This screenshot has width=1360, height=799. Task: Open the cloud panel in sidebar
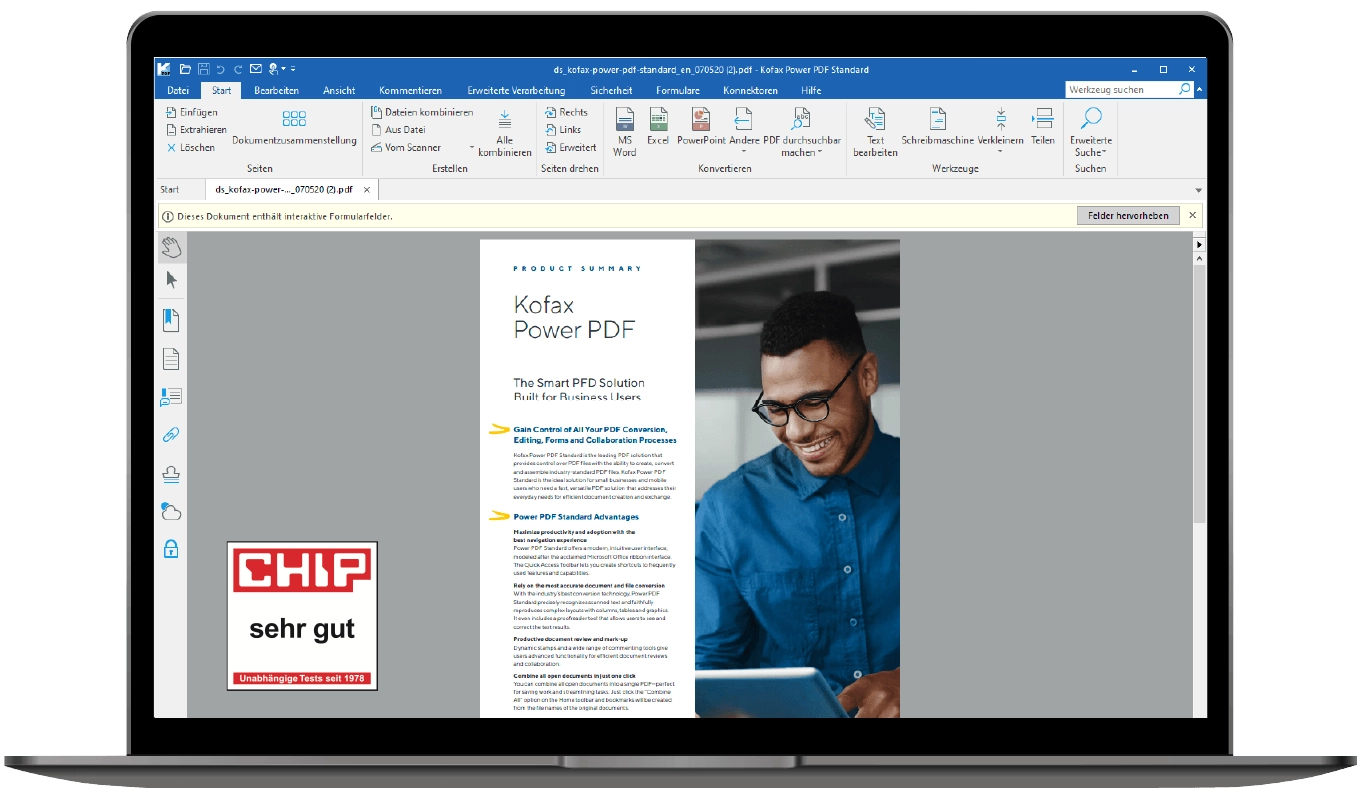point(171,511)
